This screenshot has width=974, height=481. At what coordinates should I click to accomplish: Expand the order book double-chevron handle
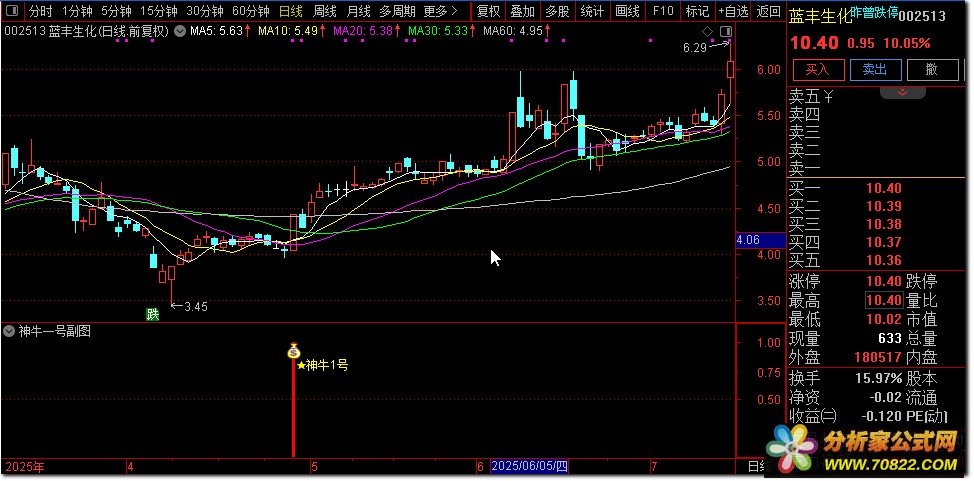coord(903,93)
